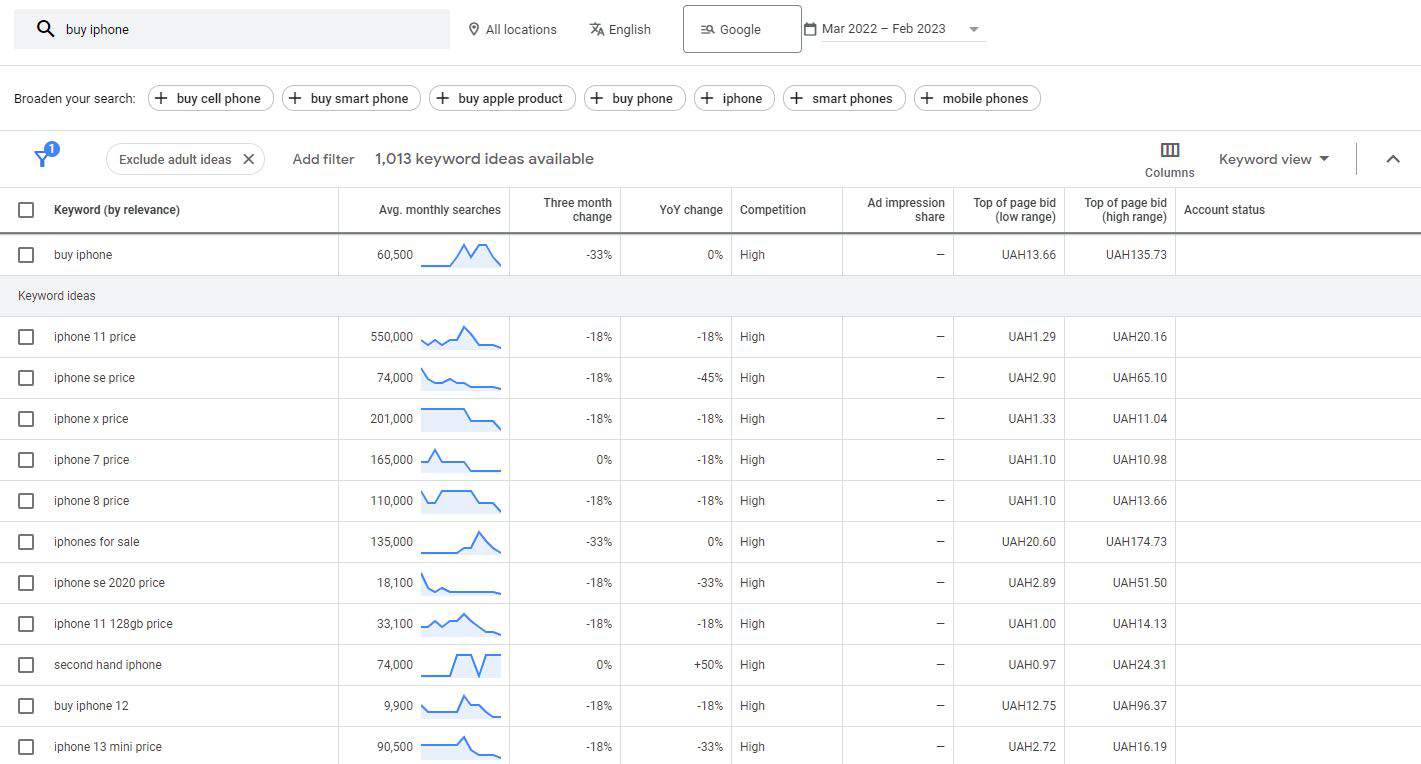View trend sparkline for iphones for sale
The width and height of the screenshot is (1421, 764).
[461, 542]
